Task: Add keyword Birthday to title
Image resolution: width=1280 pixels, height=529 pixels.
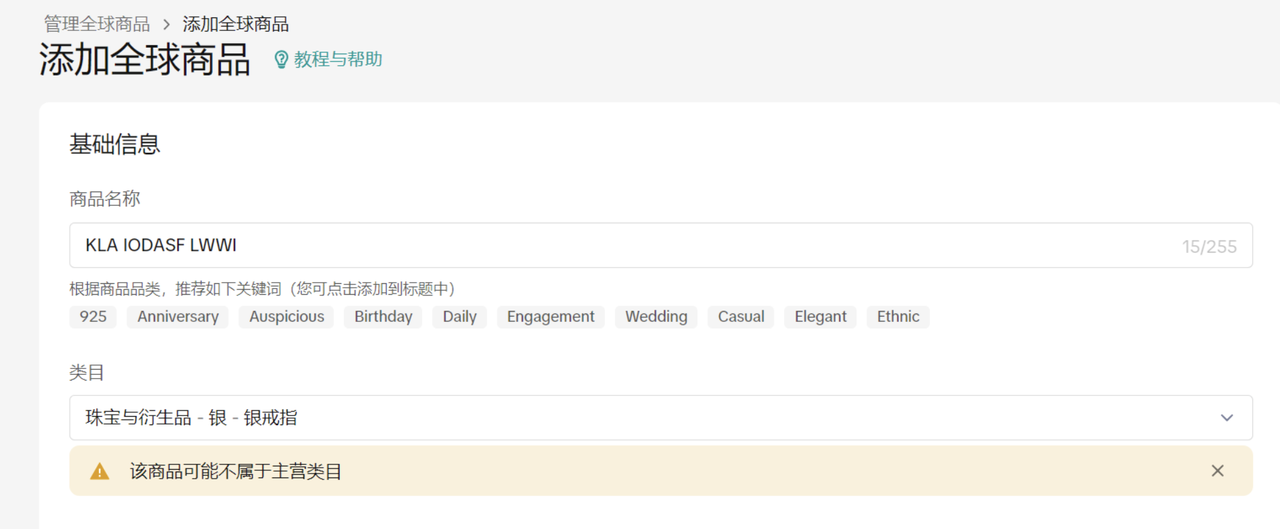Action: tap(383, 317)
